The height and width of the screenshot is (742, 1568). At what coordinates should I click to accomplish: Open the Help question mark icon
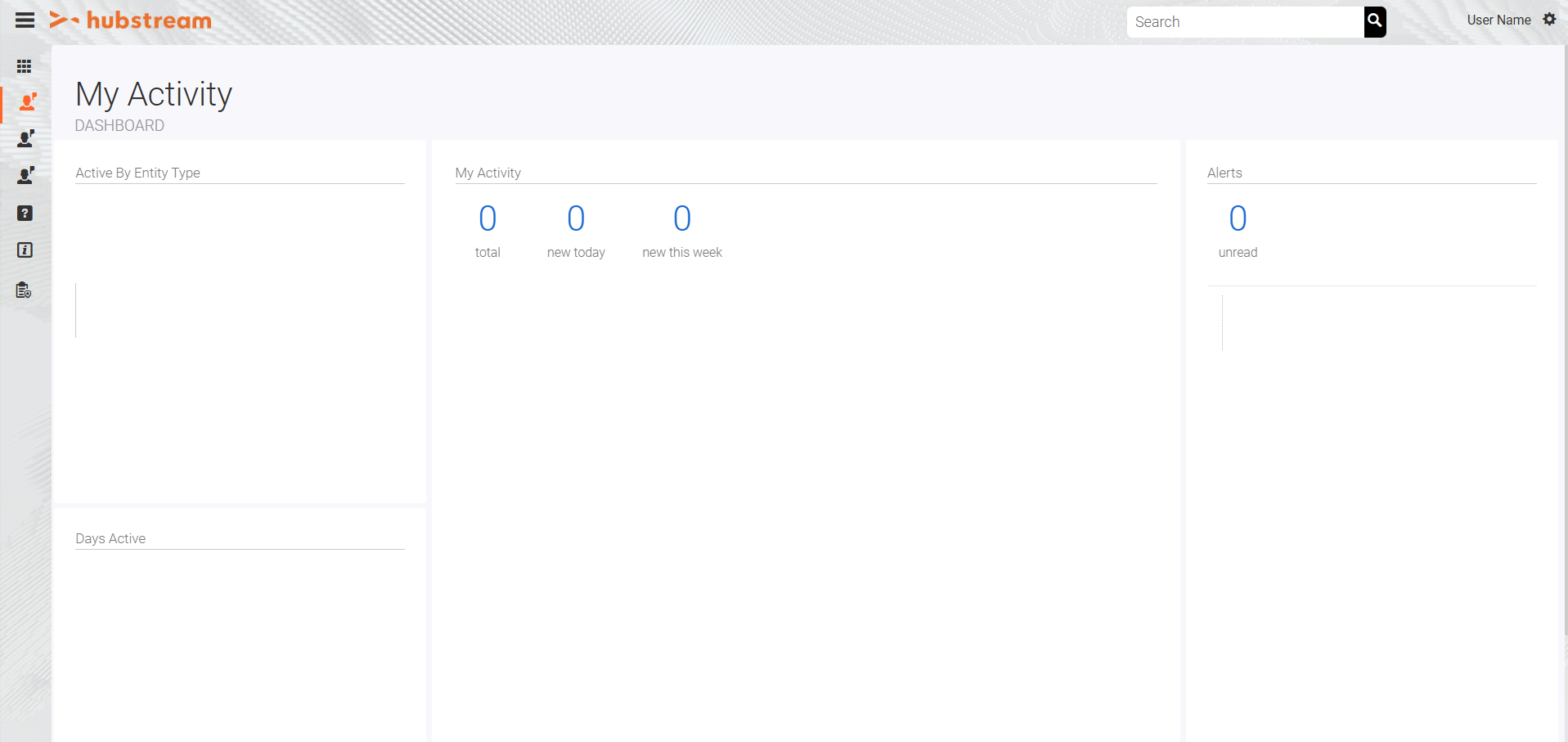pos(25,213)
